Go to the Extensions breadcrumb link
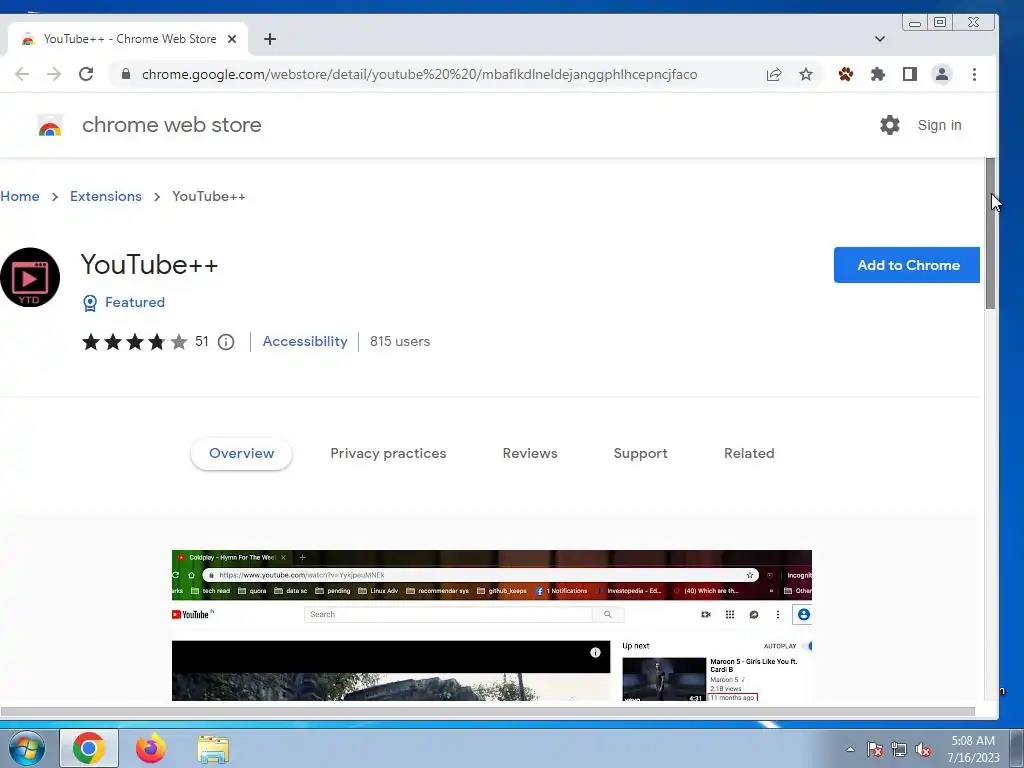 point(106,197)
